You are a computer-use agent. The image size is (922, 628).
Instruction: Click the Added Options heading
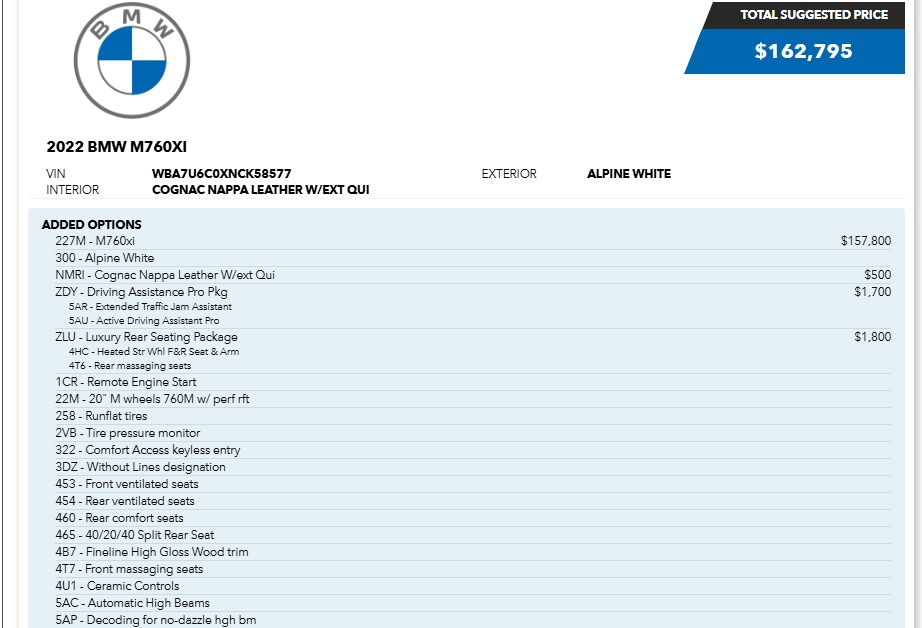tap(92, 225)
